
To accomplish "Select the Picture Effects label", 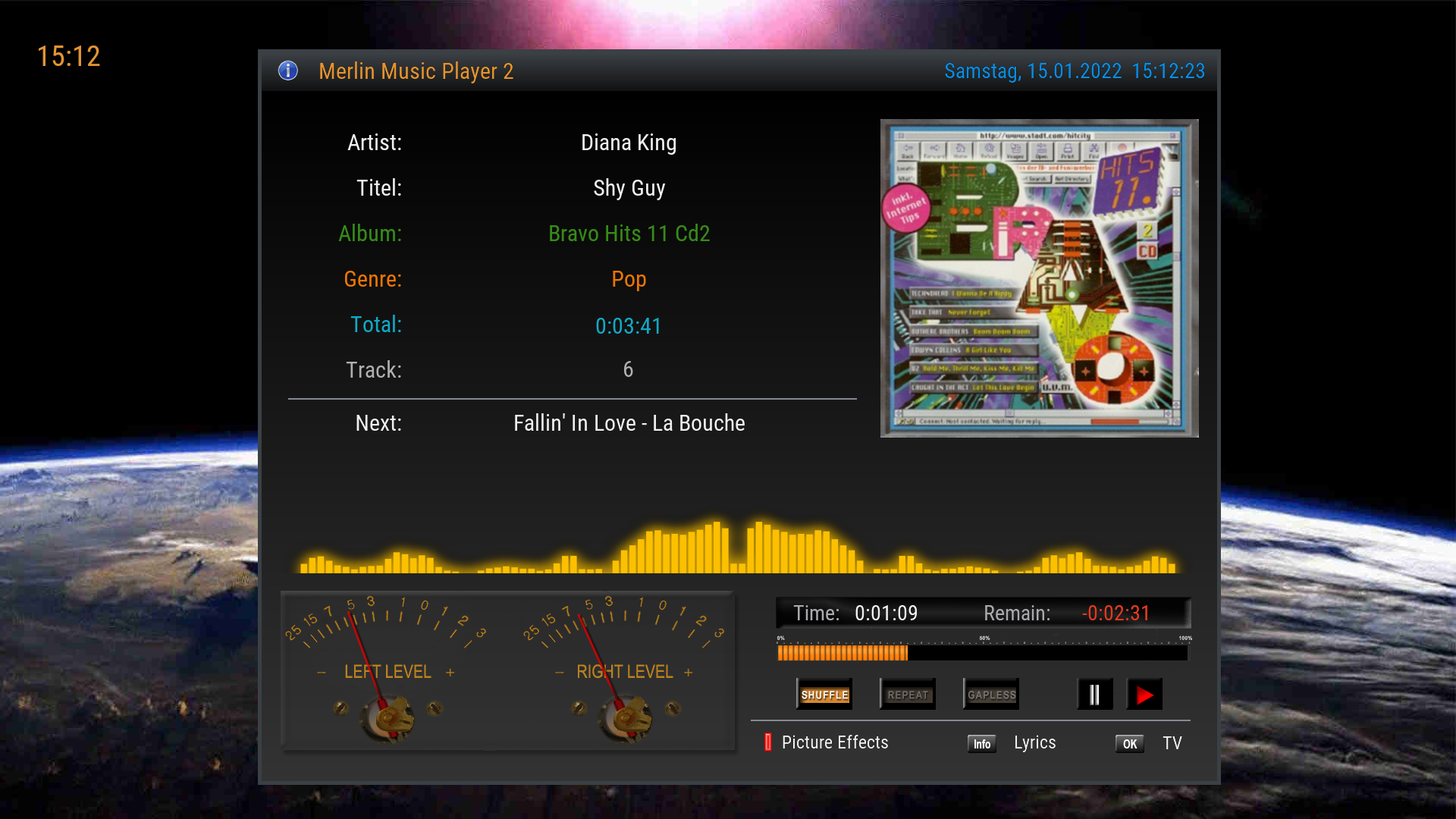I will 835,742.
